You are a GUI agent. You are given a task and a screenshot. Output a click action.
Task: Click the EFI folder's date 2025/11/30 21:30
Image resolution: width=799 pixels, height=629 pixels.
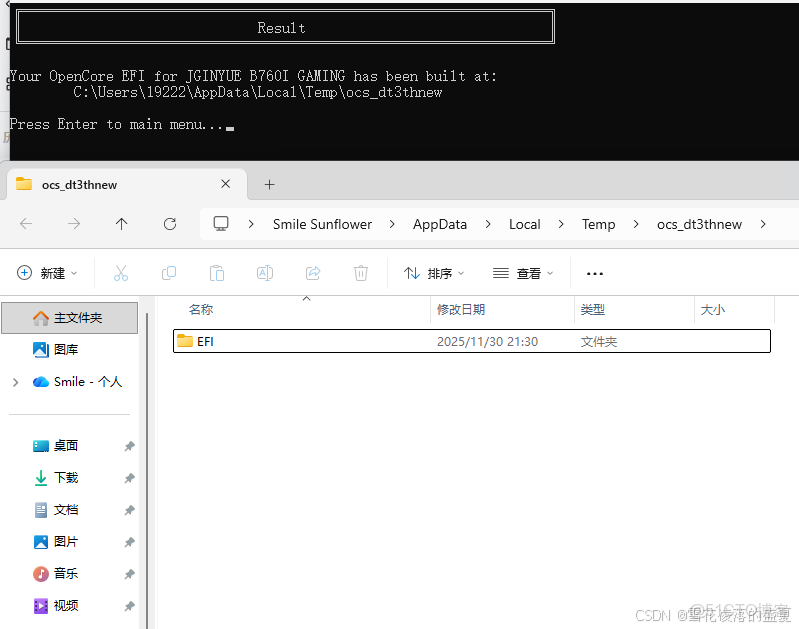pyautogui.click(x=487, y=342)
